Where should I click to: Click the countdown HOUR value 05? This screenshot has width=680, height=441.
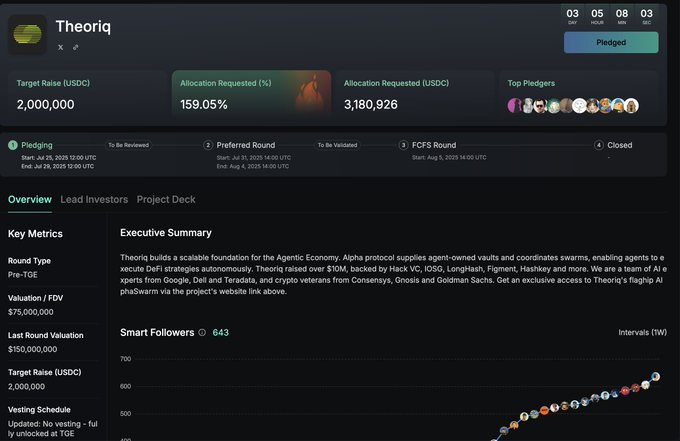(597, 13)
